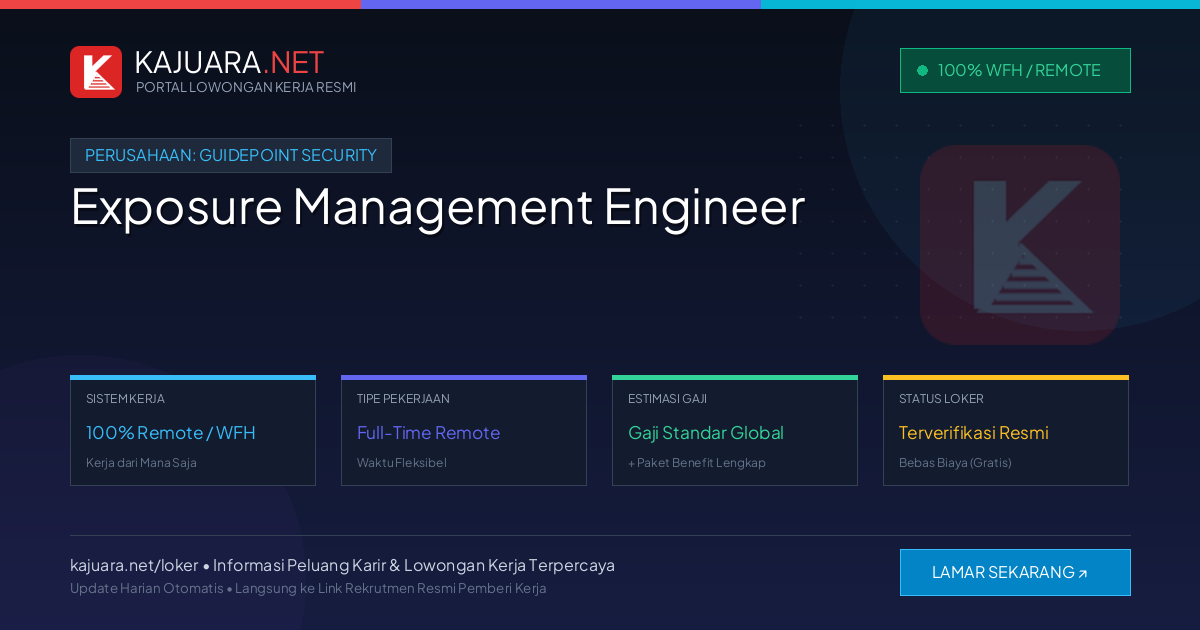The height and width of the screenshot is (630, 1200).
Task: Follow the kajuara.net/loker footer link text
Action: (134, 565)
